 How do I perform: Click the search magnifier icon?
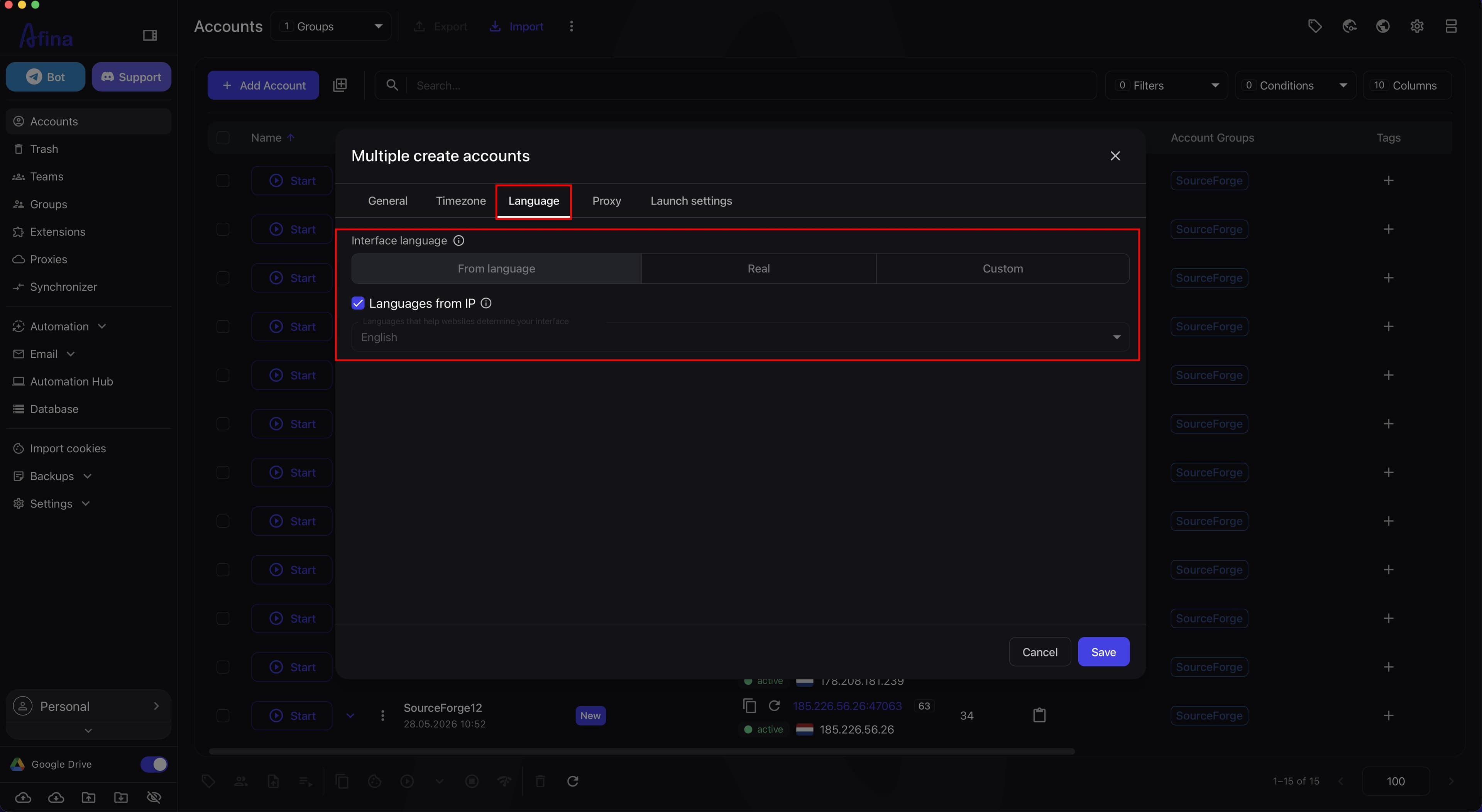(x=392, y=85)
